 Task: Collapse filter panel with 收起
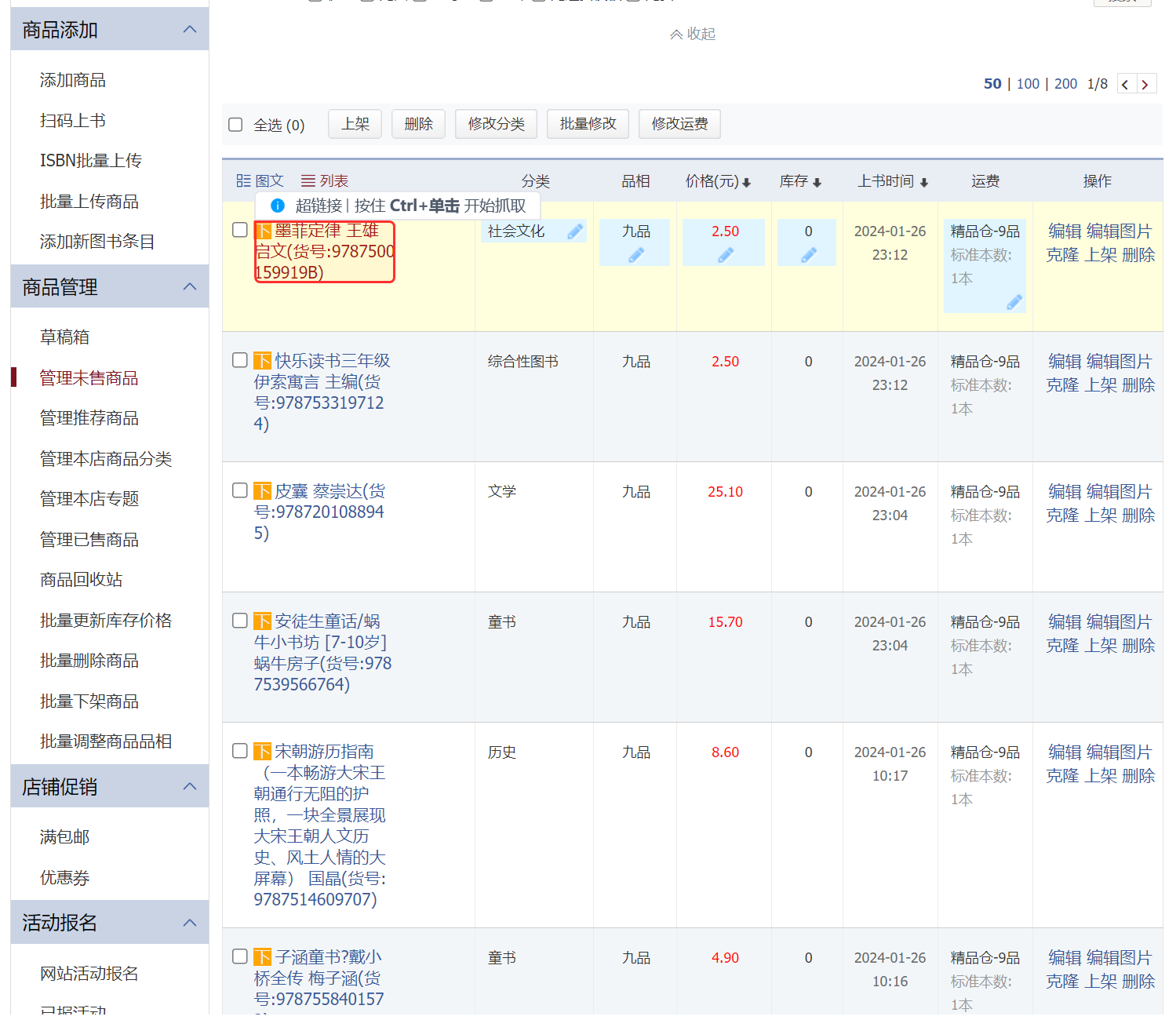[x=693, y=34]
